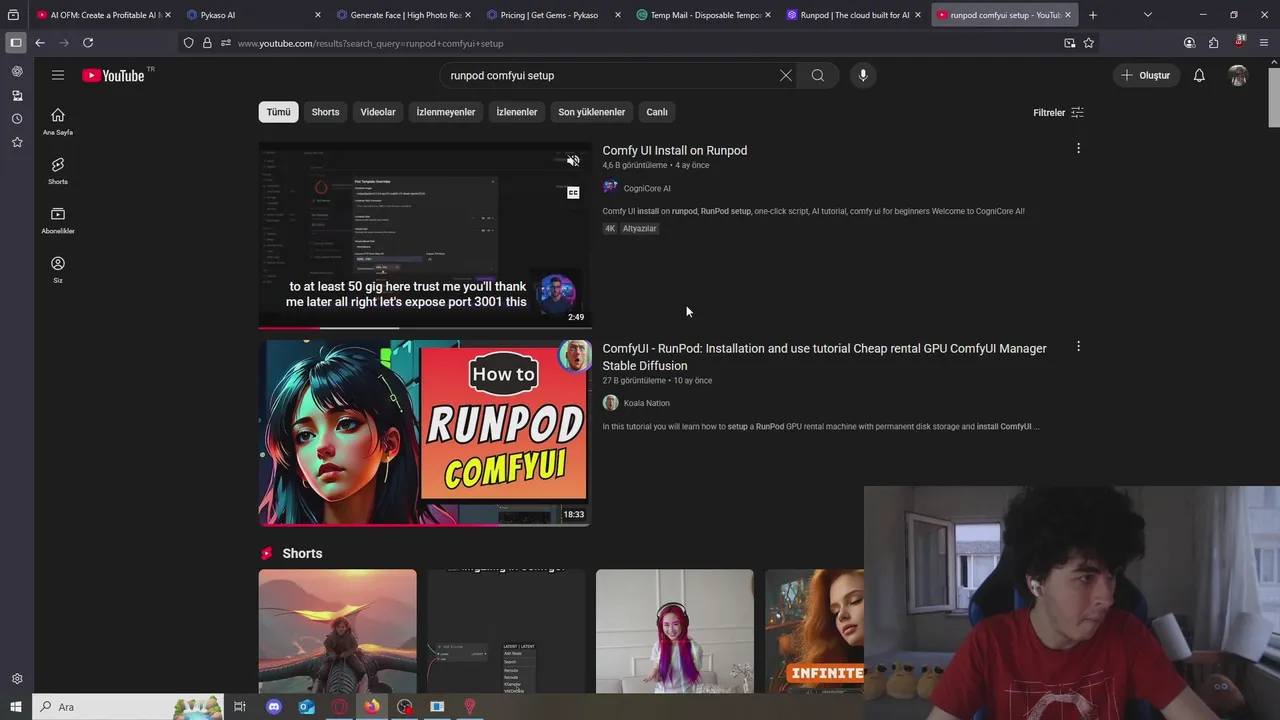Unmute the inline video preview
1280x720 pixels.
tap(573, 161)
